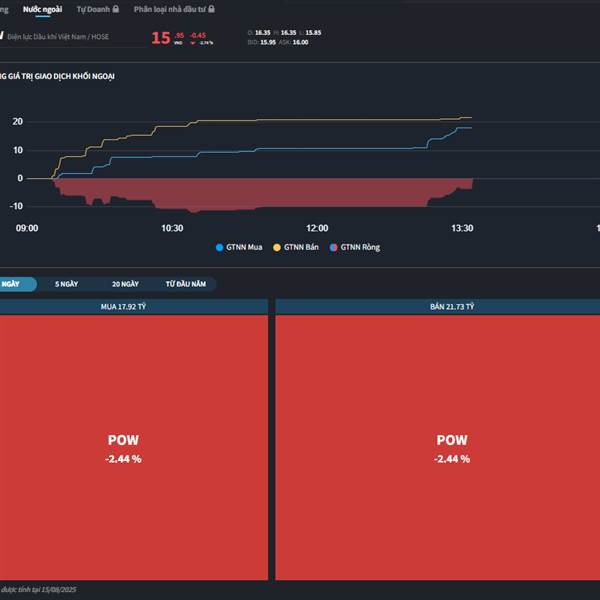The width and height of the screenshot is (600, 600).
Task: Click the red down arrow under -0.45
Action: (193, 43)
